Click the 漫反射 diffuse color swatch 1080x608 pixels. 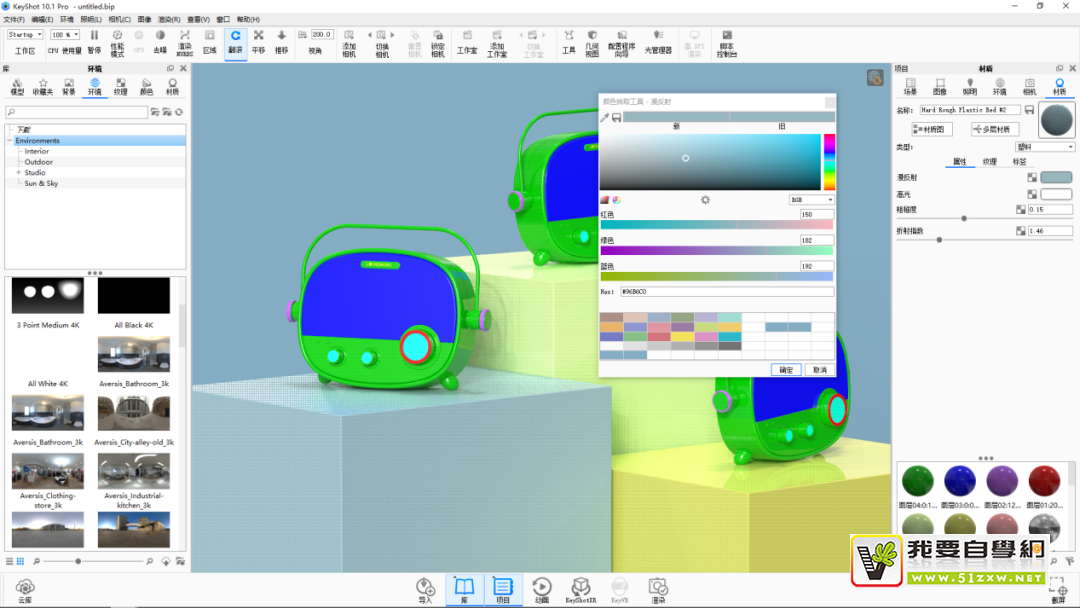click(x=1056, y=177)
